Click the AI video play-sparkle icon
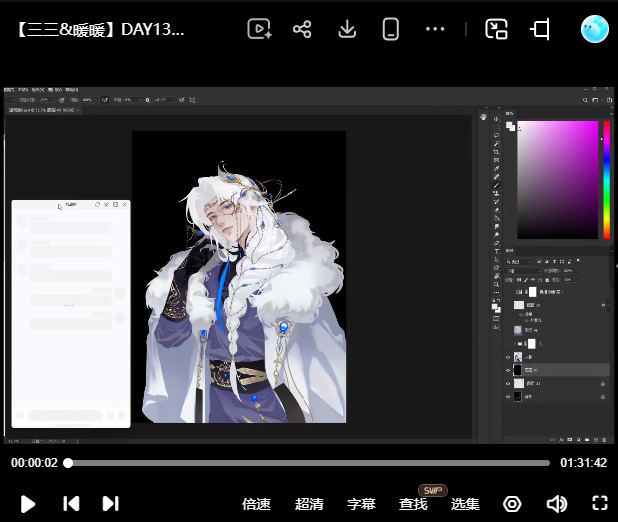 coord(259,29)
